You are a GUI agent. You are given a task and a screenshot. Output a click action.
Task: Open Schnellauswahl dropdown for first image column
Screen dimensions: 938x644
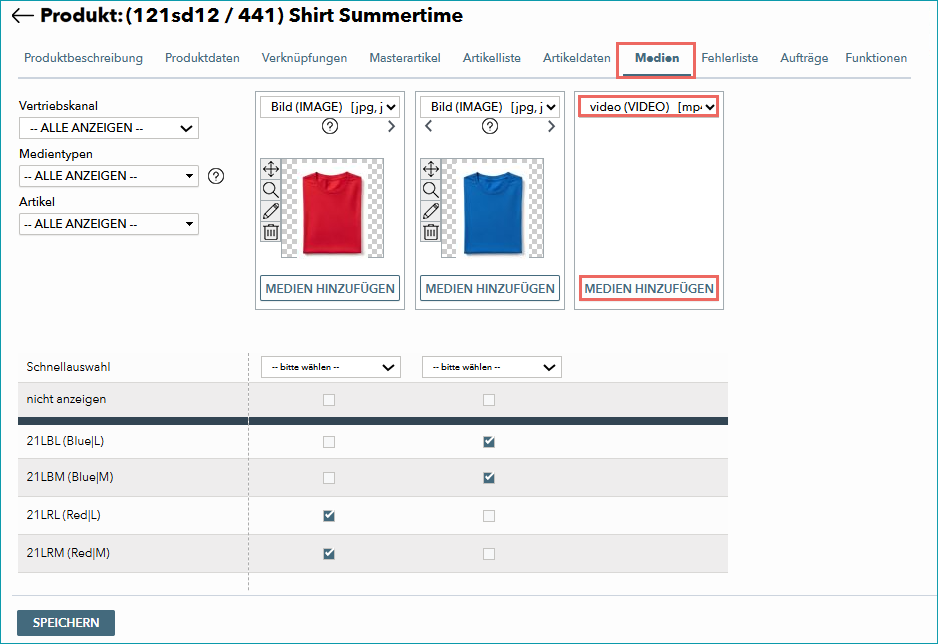point(331,367)
